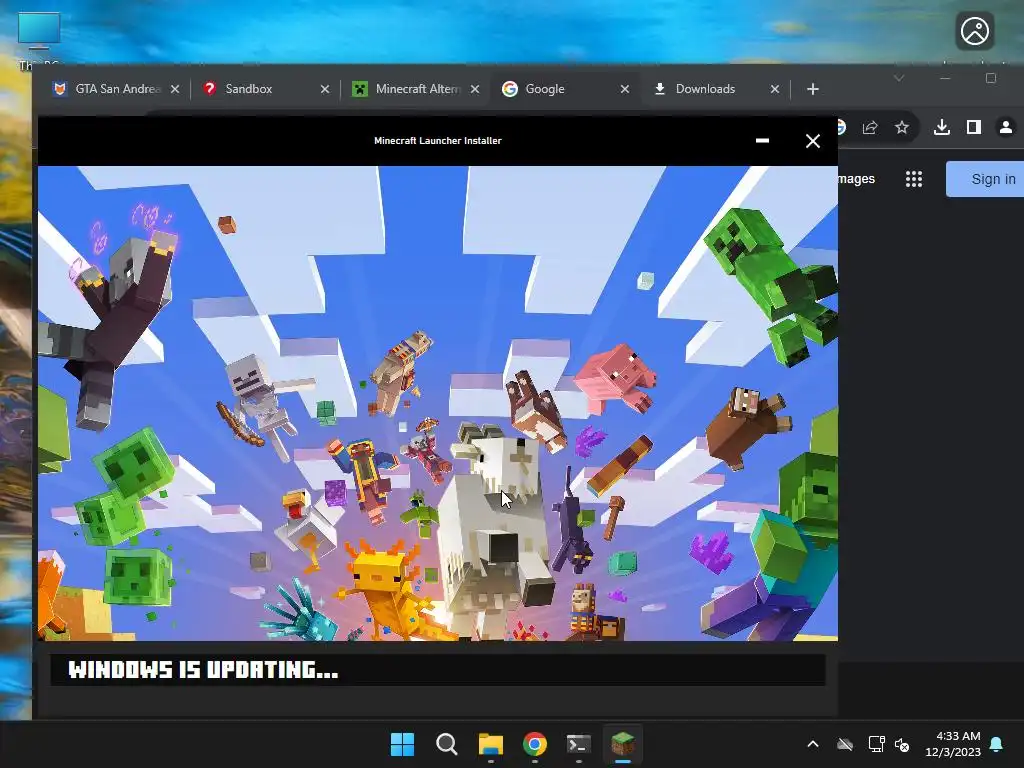Click the OneDrive tray icon

[845, 744]
